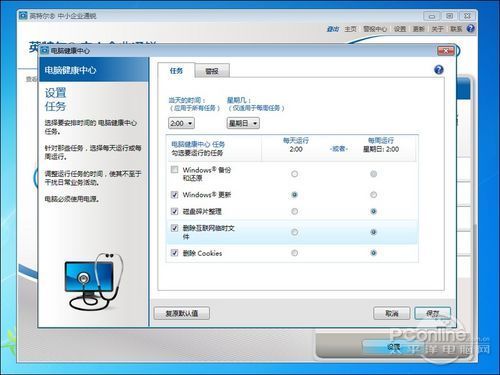Switch to the 任务 tab
The image size is (500, 375).
tap(176, 71)
